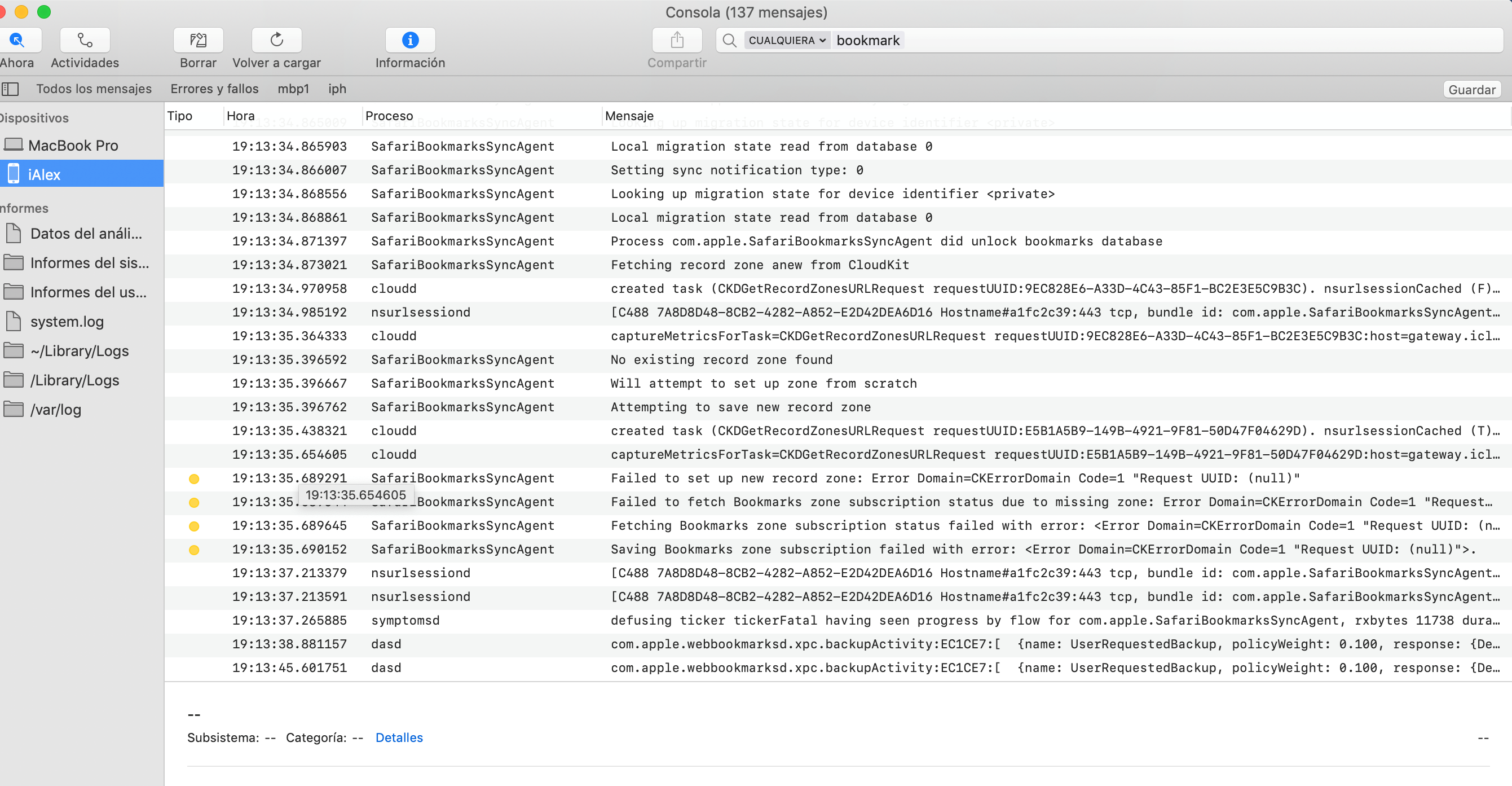Click the Ahora toolbar icon

coord(17,40)
